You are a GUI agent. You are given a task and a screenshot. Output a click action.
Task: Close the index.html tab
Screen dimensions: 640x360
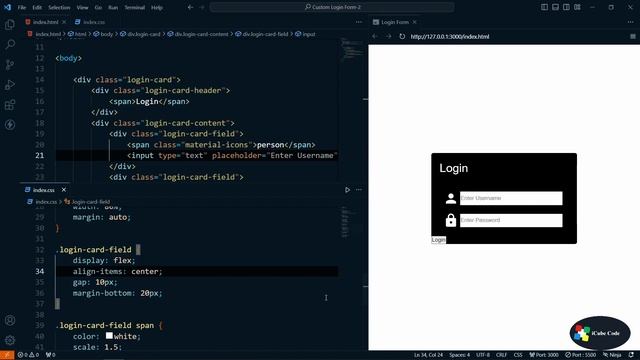click(64, 22)
